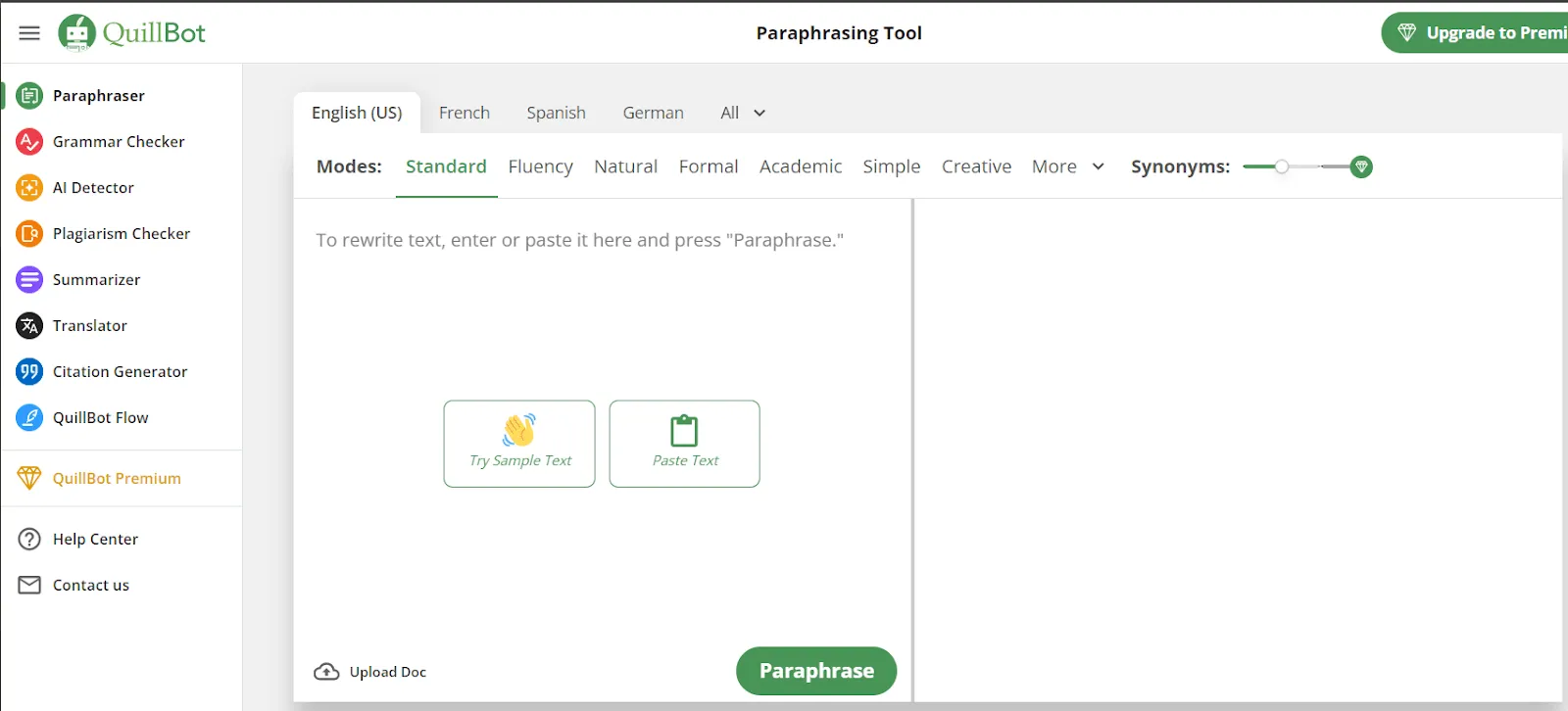Click the Paraphraser sidebar icon

point(29,96)
